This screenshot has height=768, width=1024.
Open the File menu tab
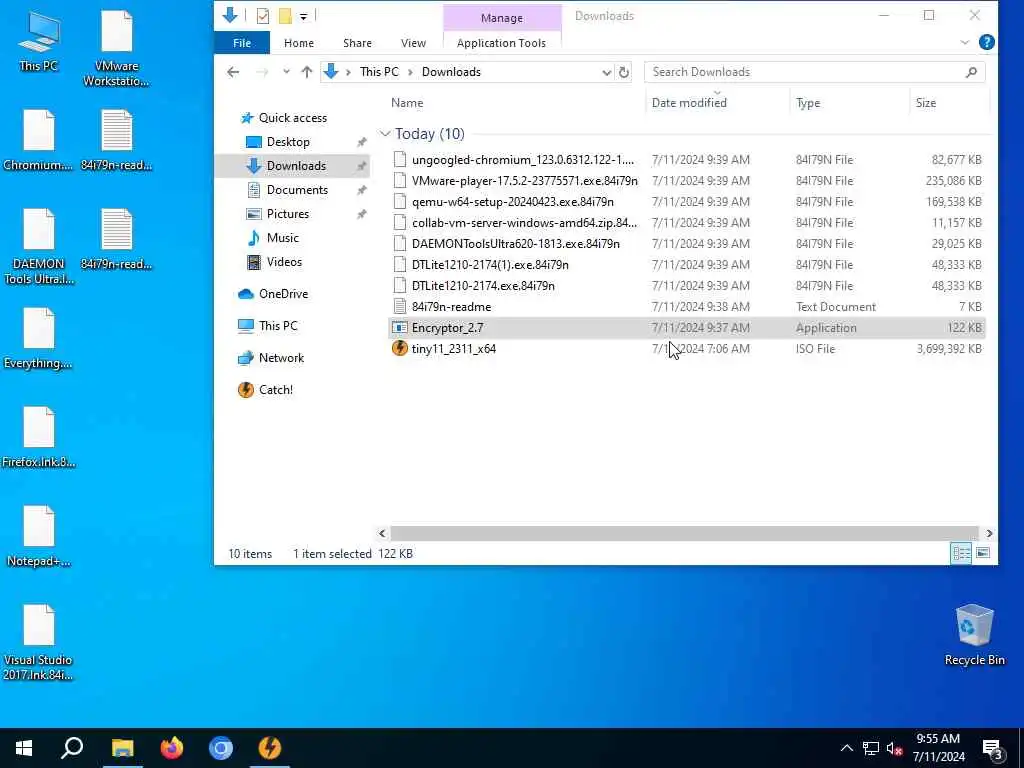point(242,43)
